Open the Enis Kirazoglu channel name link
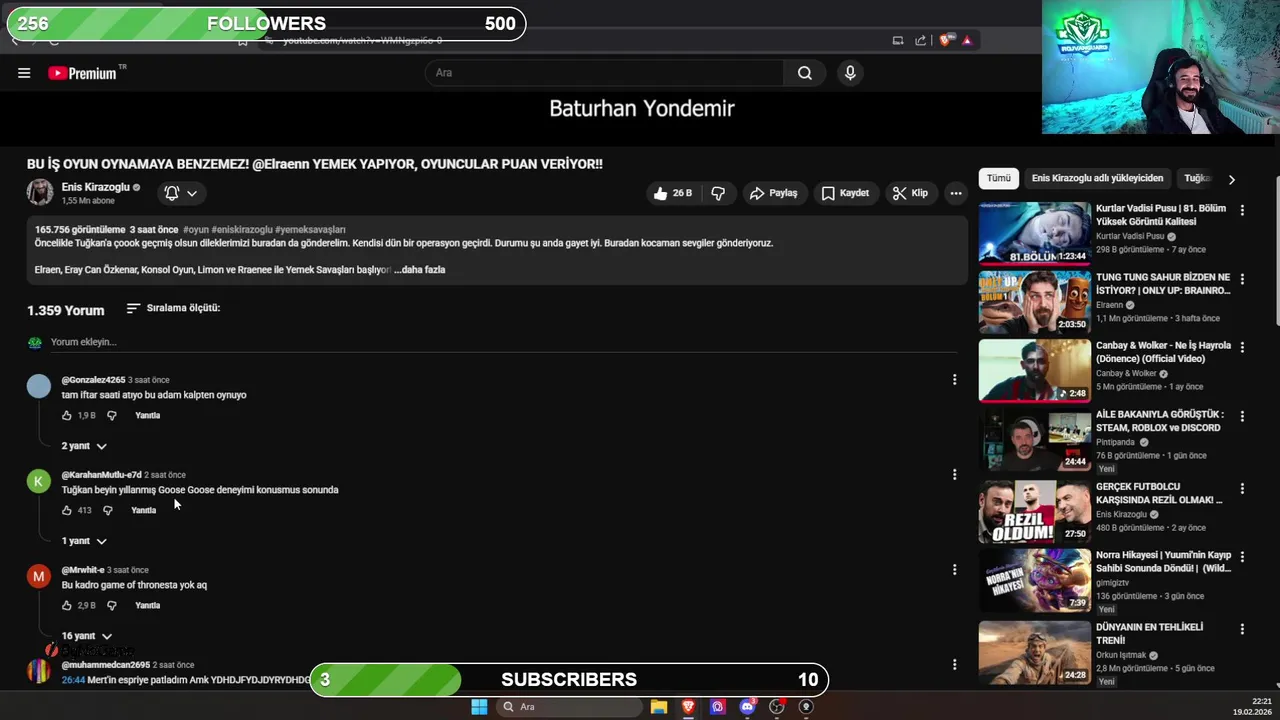Screen dimensions: 1280x720 point(96,187)
